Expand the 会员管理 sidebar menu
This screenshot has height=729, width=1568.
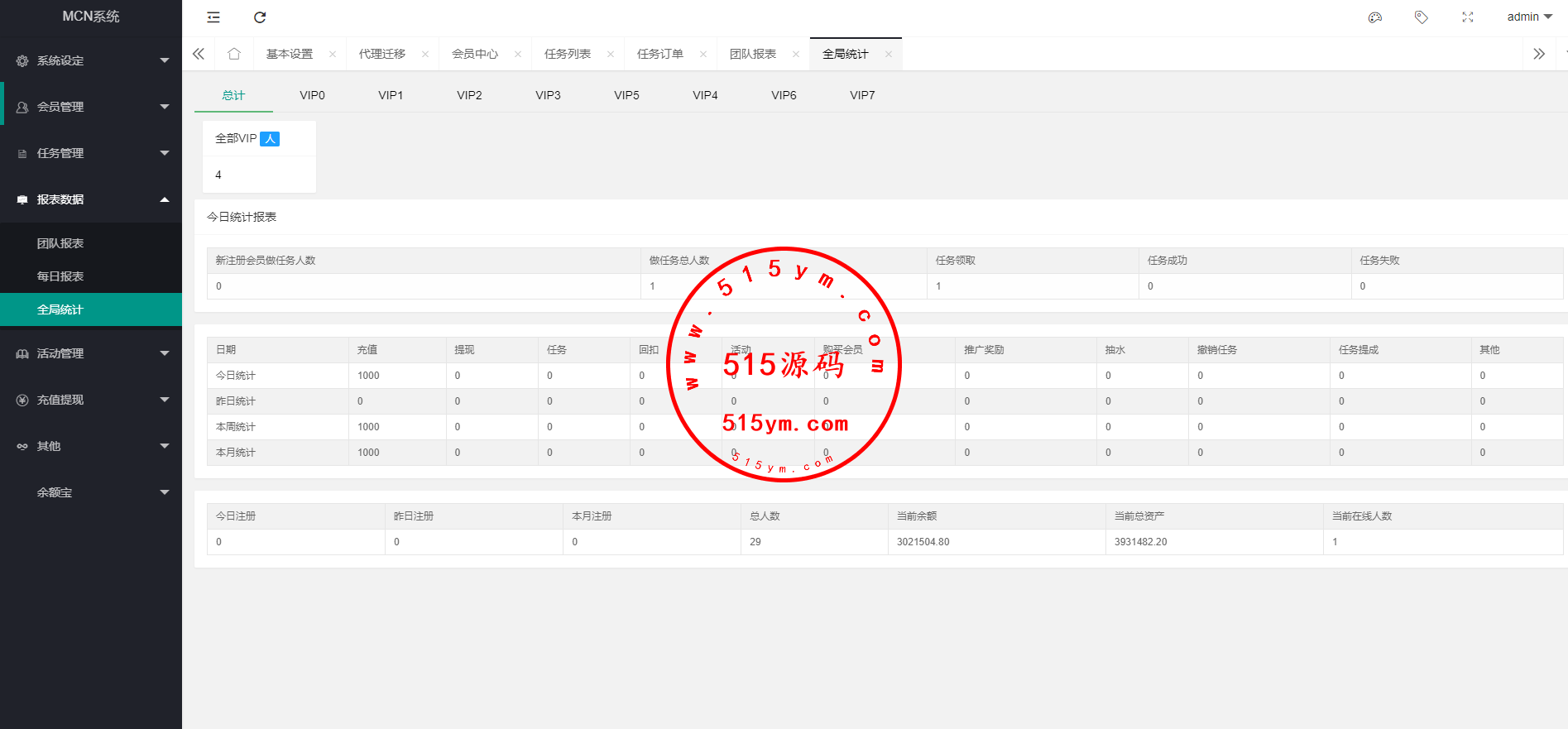click(91, 107)
